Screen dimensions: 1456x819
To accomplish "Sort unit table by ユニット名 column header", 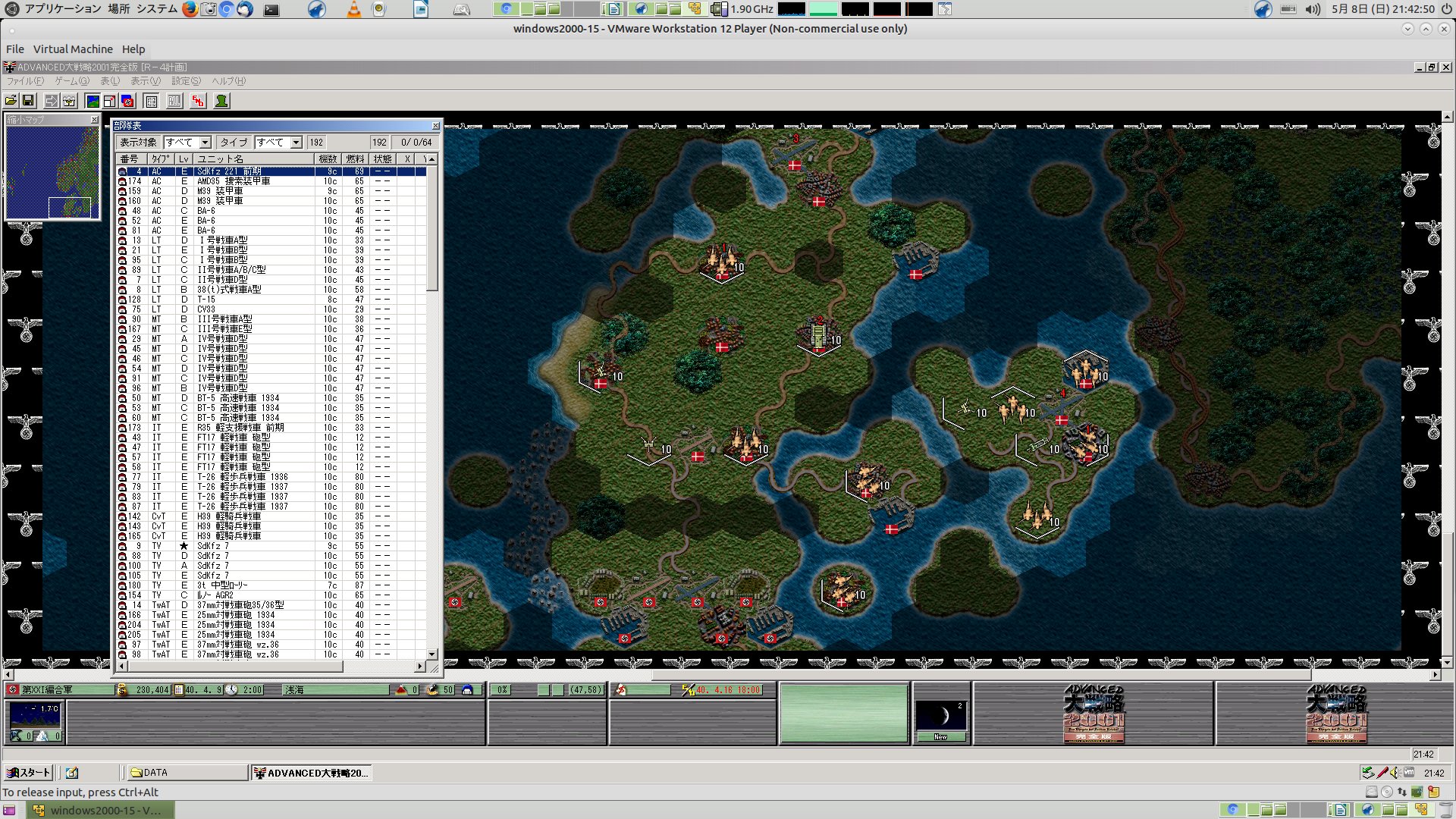I will [254, 159].
